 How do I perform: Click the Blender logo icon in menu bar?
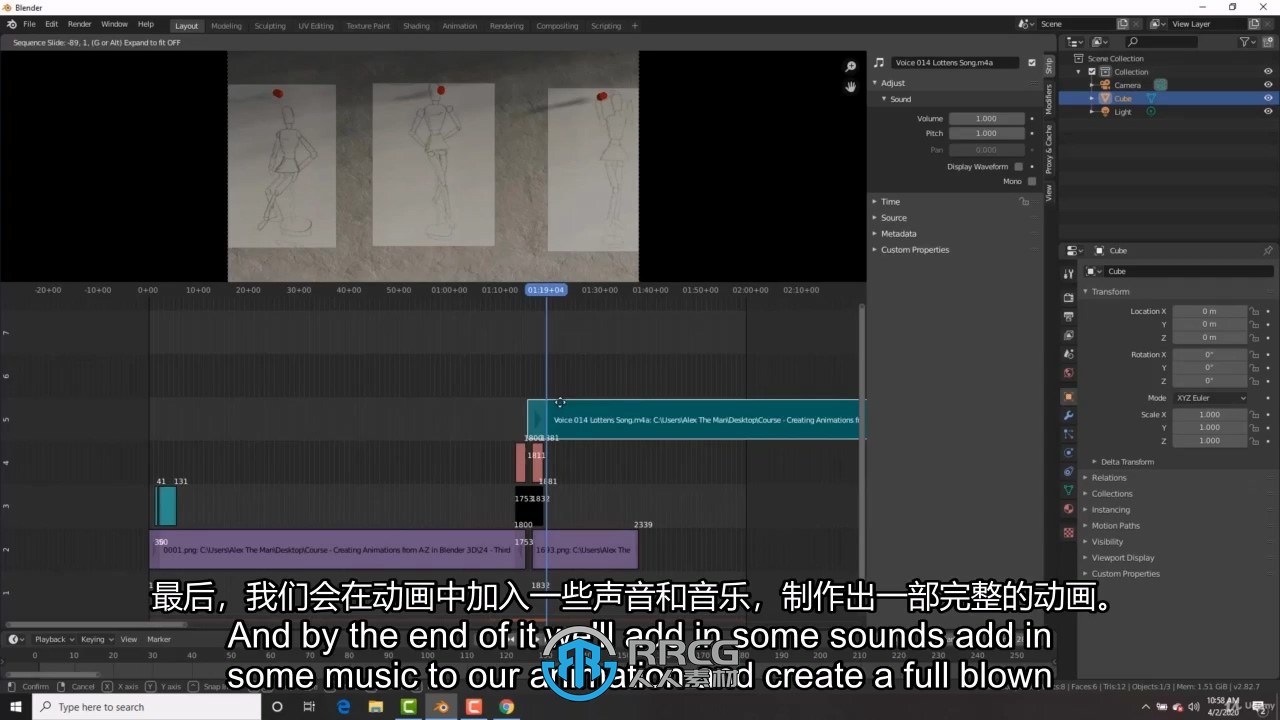point(11,24)
